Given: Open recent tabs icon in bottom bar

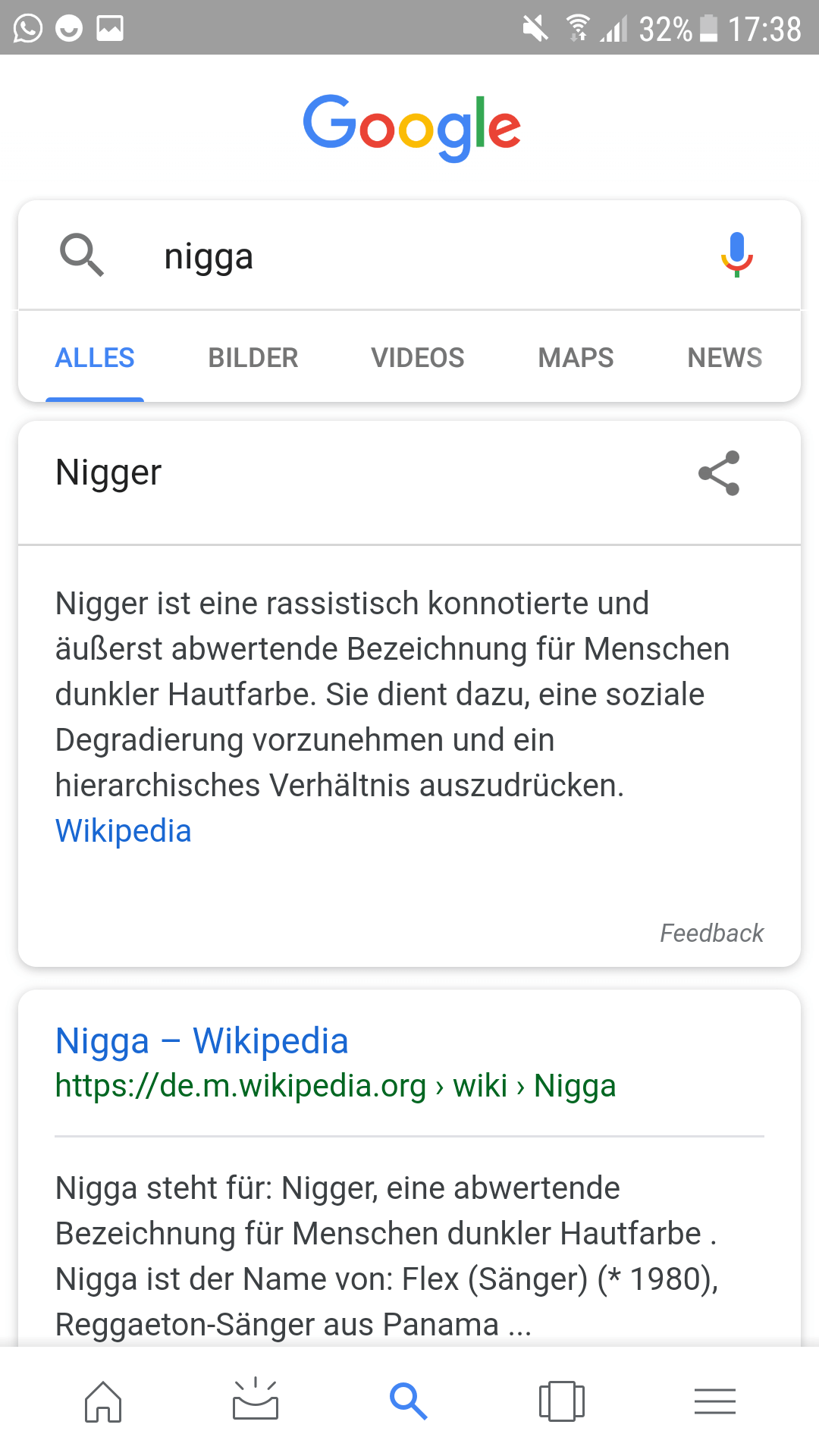Looking at the screenshot, I should pos(562,1401).
